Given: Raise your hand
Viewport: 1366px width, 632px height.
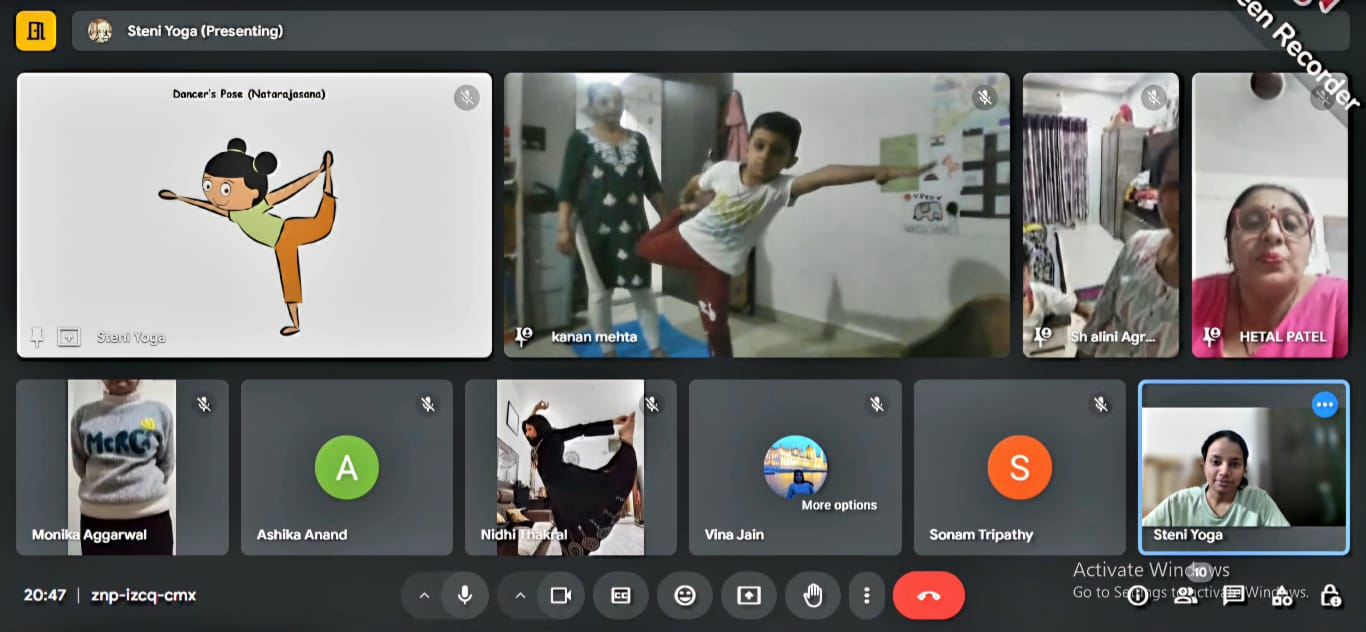Looking at the screenshot, I should point(812,595).
